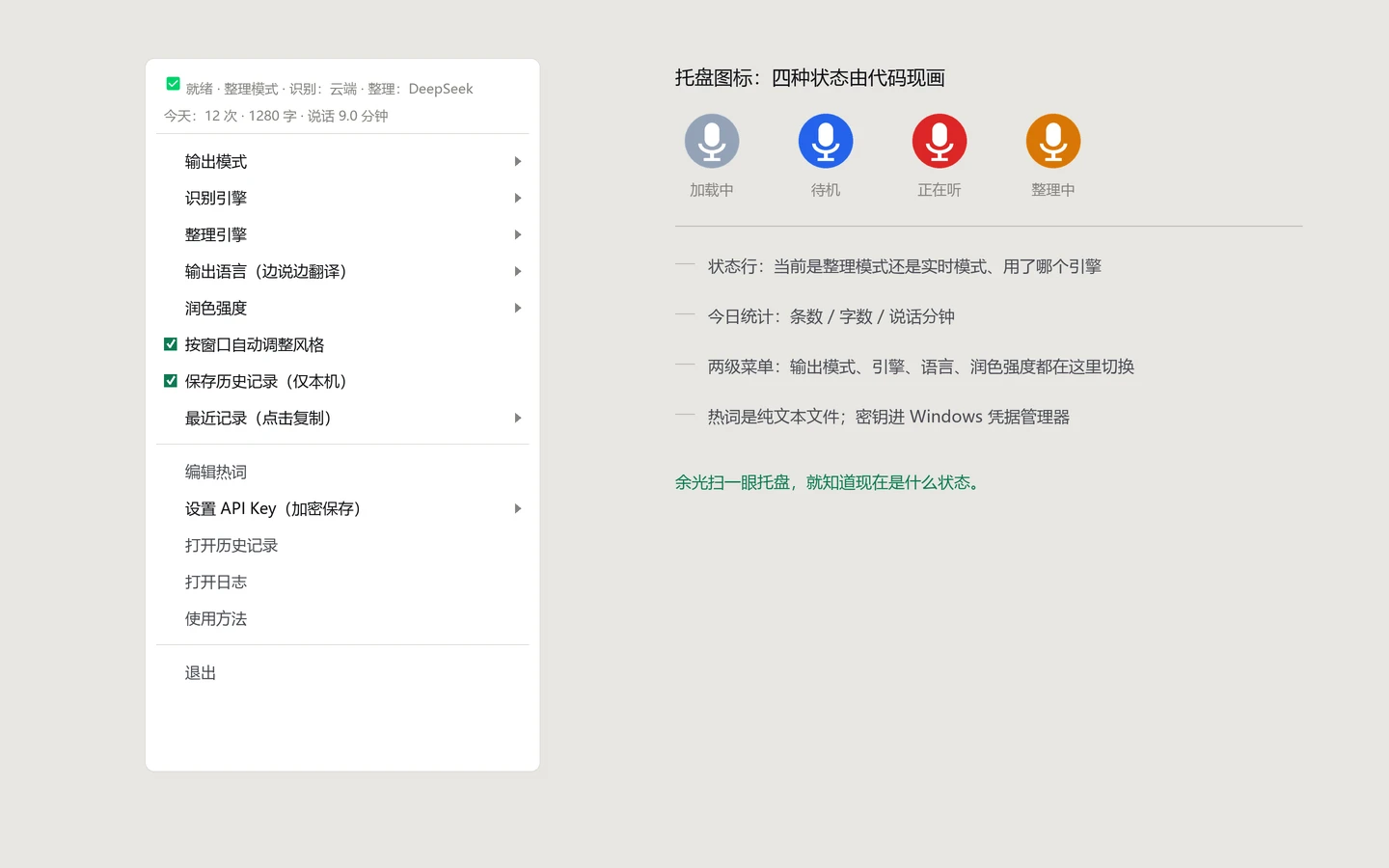Click the 待机 label under blue icon
1389x868 pixels.
click(826, 190)
